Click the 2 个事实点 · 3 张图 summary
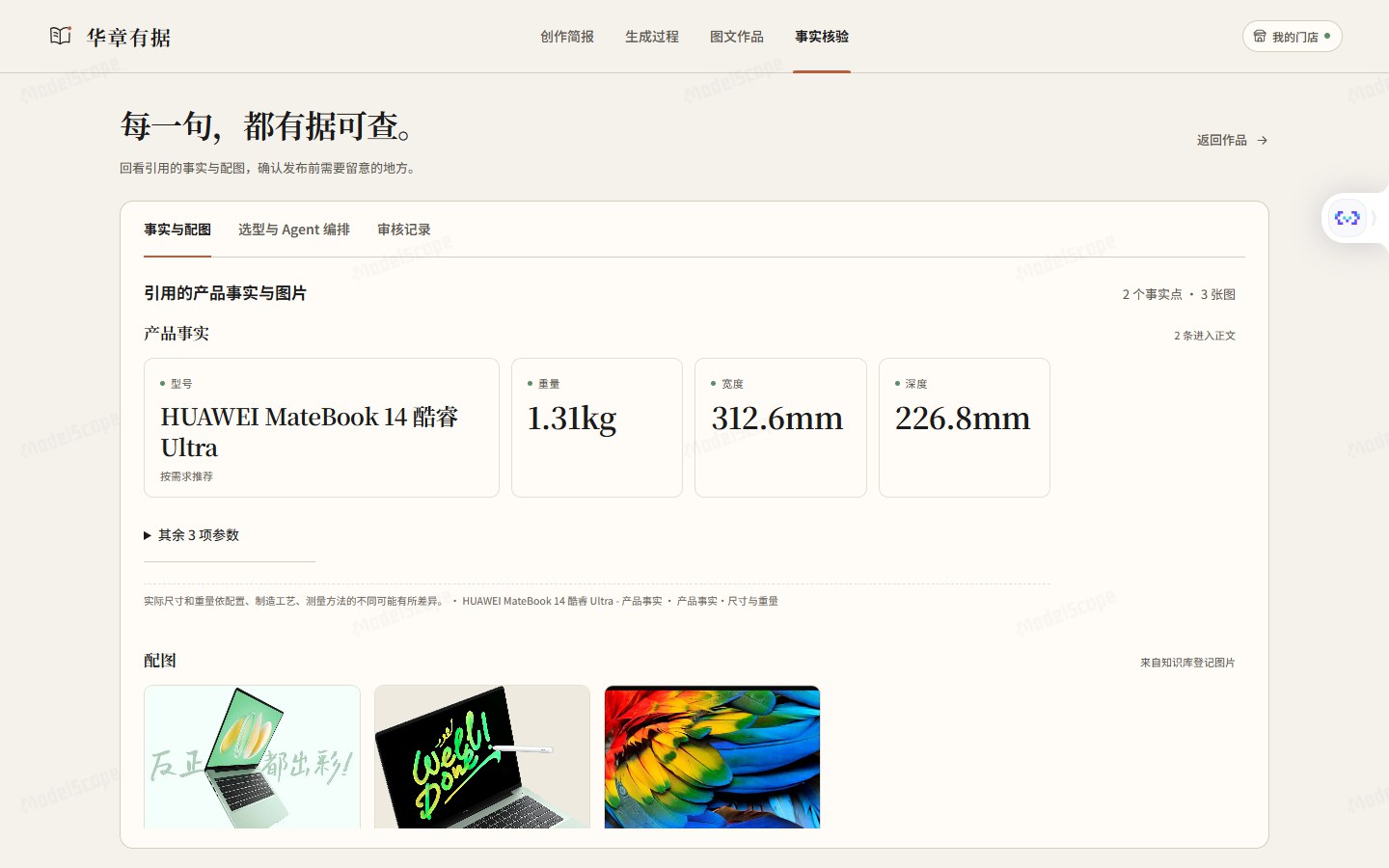 tap(1179, 294)
